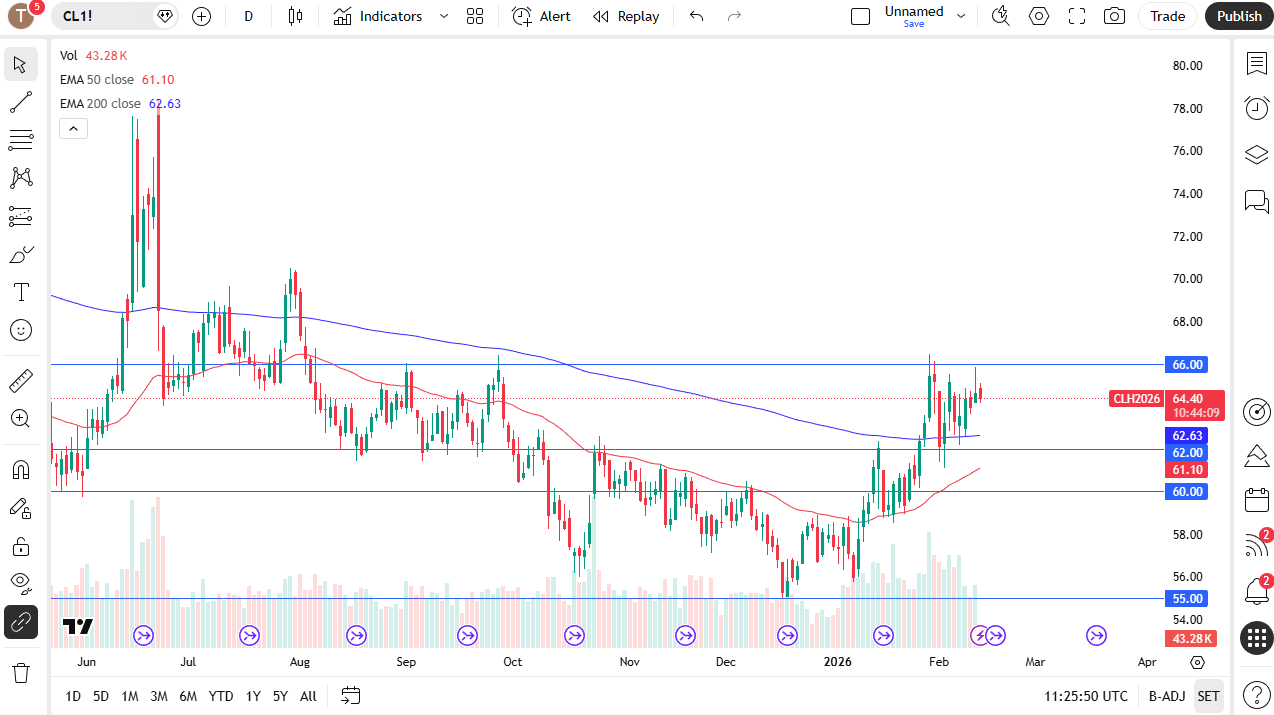Open time axis settings gear
This screenshot has width=1274, height=715.
click(x=1197, y=662)
